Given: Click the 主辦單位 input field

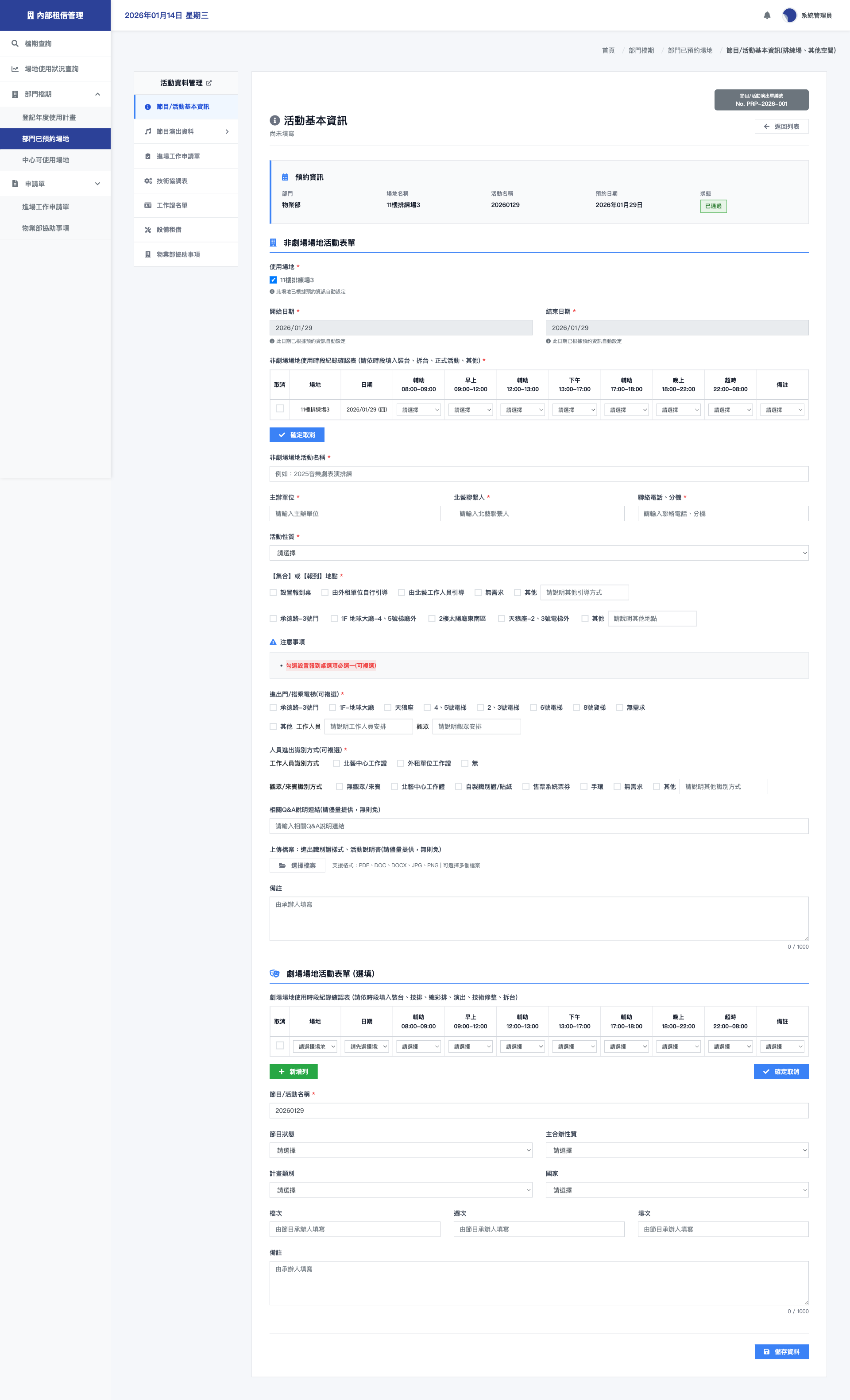Looking at the screenshot, I should click(355, 514).
